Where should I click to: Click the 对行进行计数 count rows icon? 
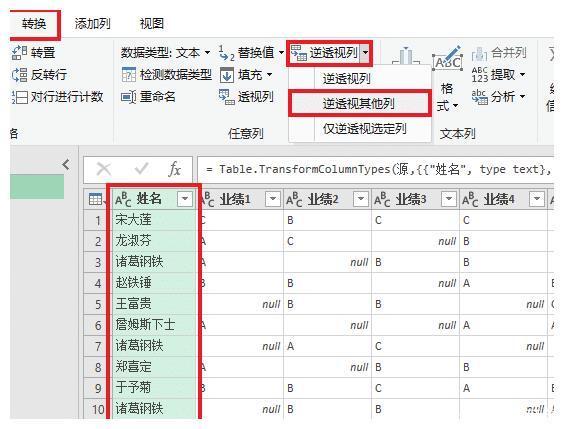19,97
